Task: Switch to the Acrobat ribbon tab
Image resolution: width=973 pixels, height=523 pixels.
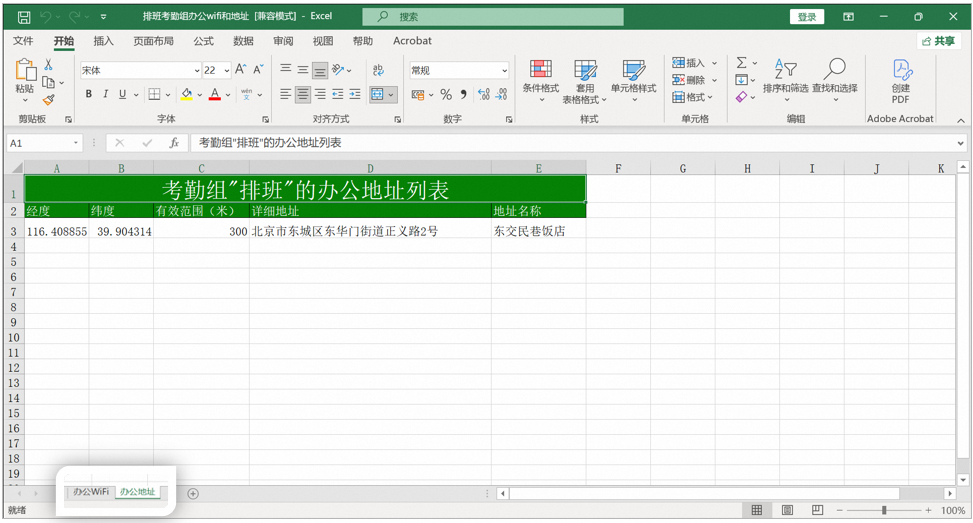Action: click(412, 41)
